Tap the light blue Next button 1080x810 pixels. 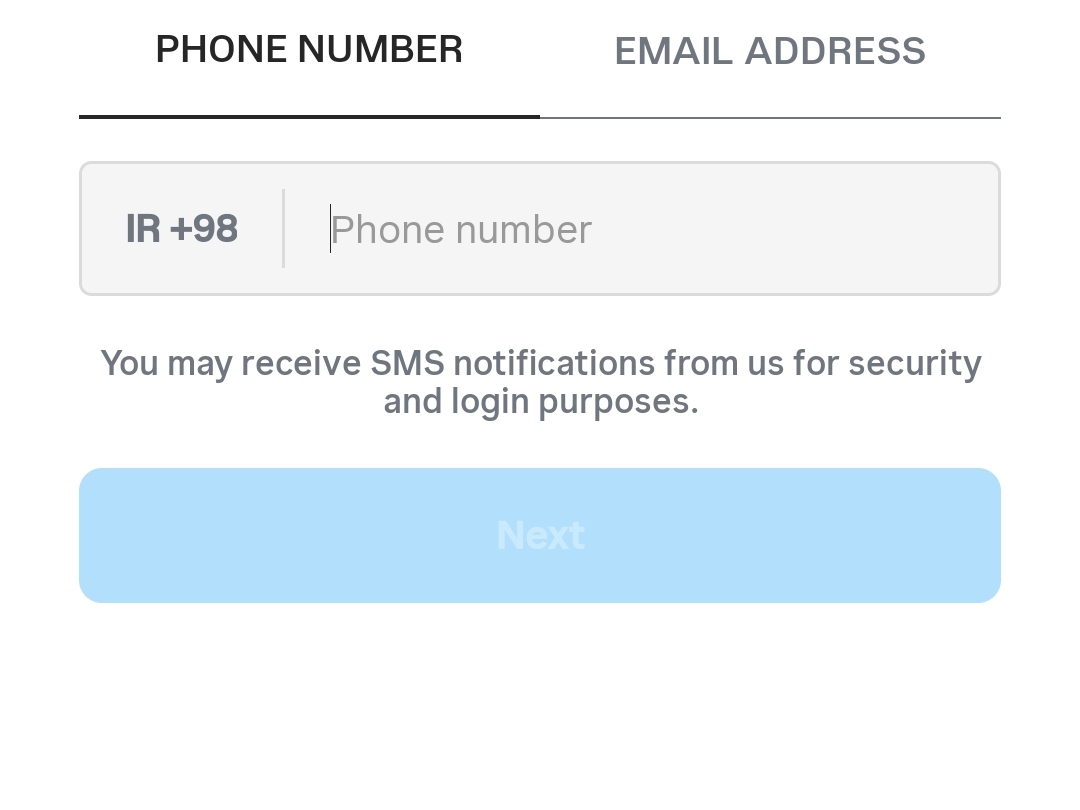pos(540,535)
